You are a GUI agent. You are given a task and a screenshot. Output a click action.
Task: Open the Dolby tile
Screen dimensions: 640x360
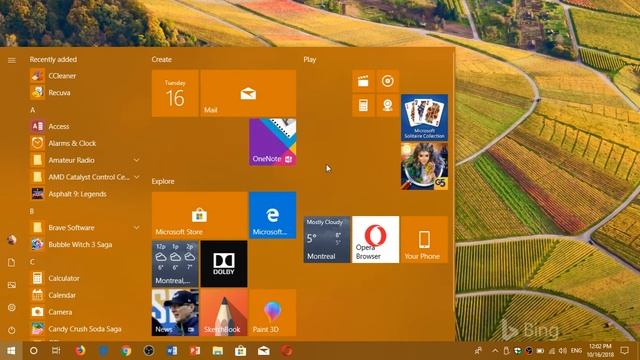pos(224,264)
